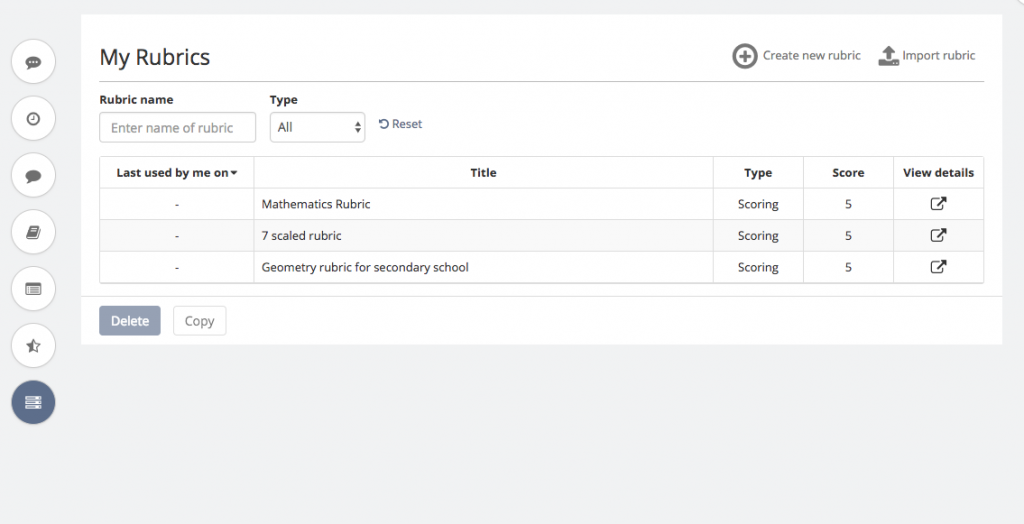The height and width of the screenshot is (524, 1024).
Task: Click the Copy button
Action: pyautogui.click(x=199, y=321)
